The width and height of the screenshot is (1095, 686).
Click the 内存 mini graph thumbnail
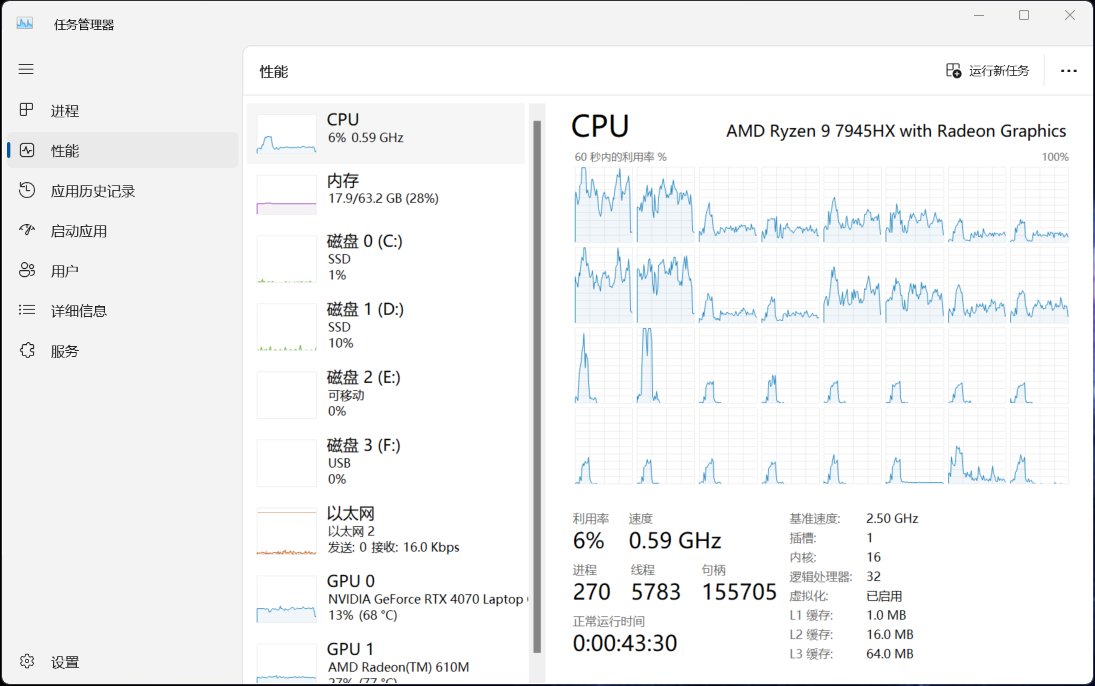286,195
